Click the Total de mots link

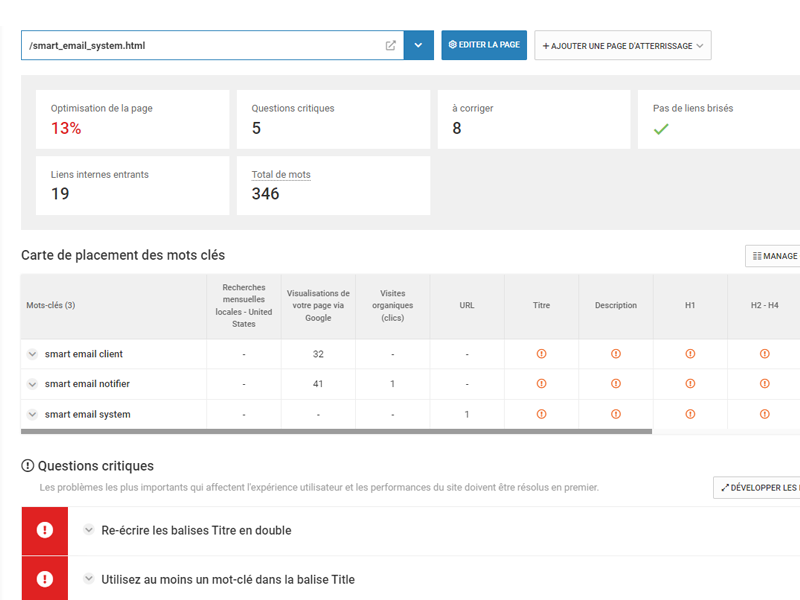point(281,175)
